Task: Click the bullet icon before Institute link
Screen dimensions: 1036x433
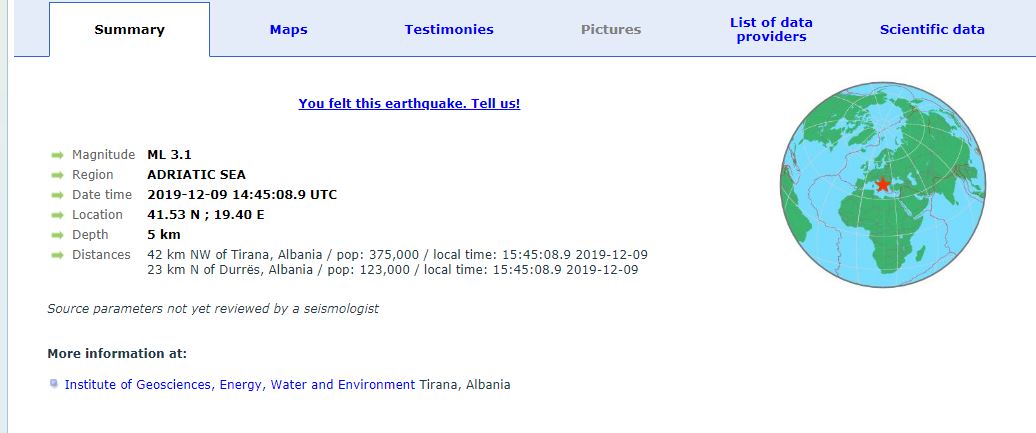Action: pyautogui.click(x=54, y=383)
